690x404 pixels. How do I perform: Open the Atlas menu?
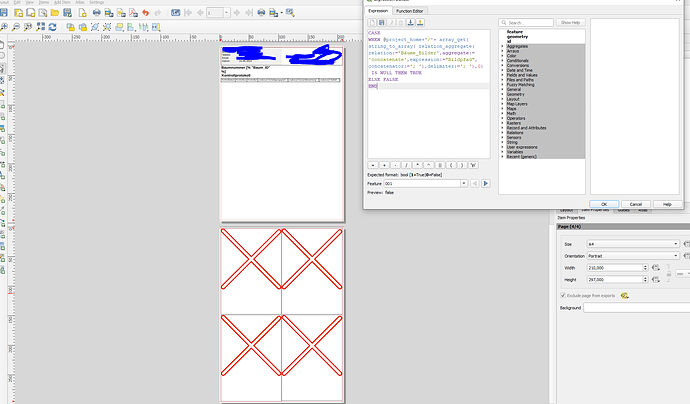point(80,2)
